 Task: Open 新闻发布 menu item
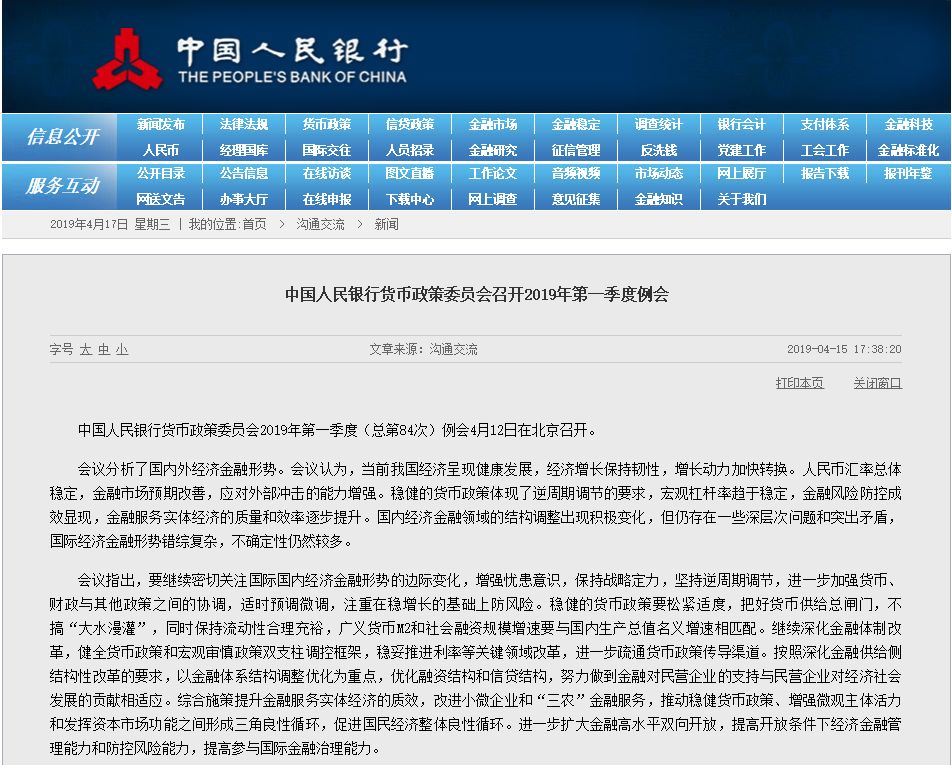160,124
